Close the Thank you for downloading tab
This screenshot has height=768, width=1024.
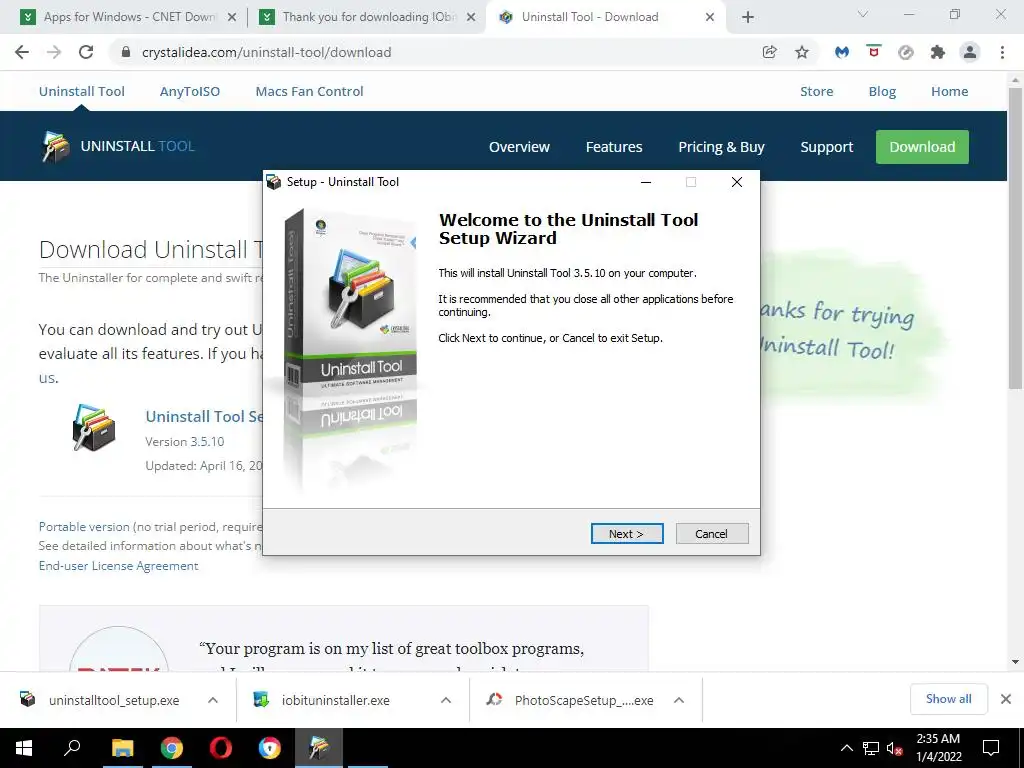(471, 17)
